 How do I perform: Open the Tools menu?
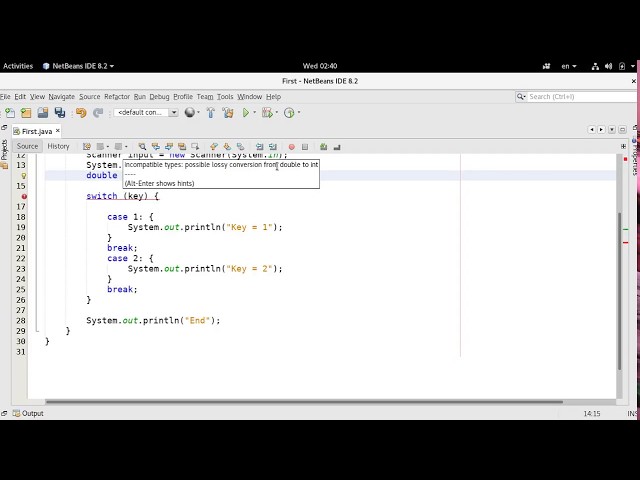(x=225, y=97)
